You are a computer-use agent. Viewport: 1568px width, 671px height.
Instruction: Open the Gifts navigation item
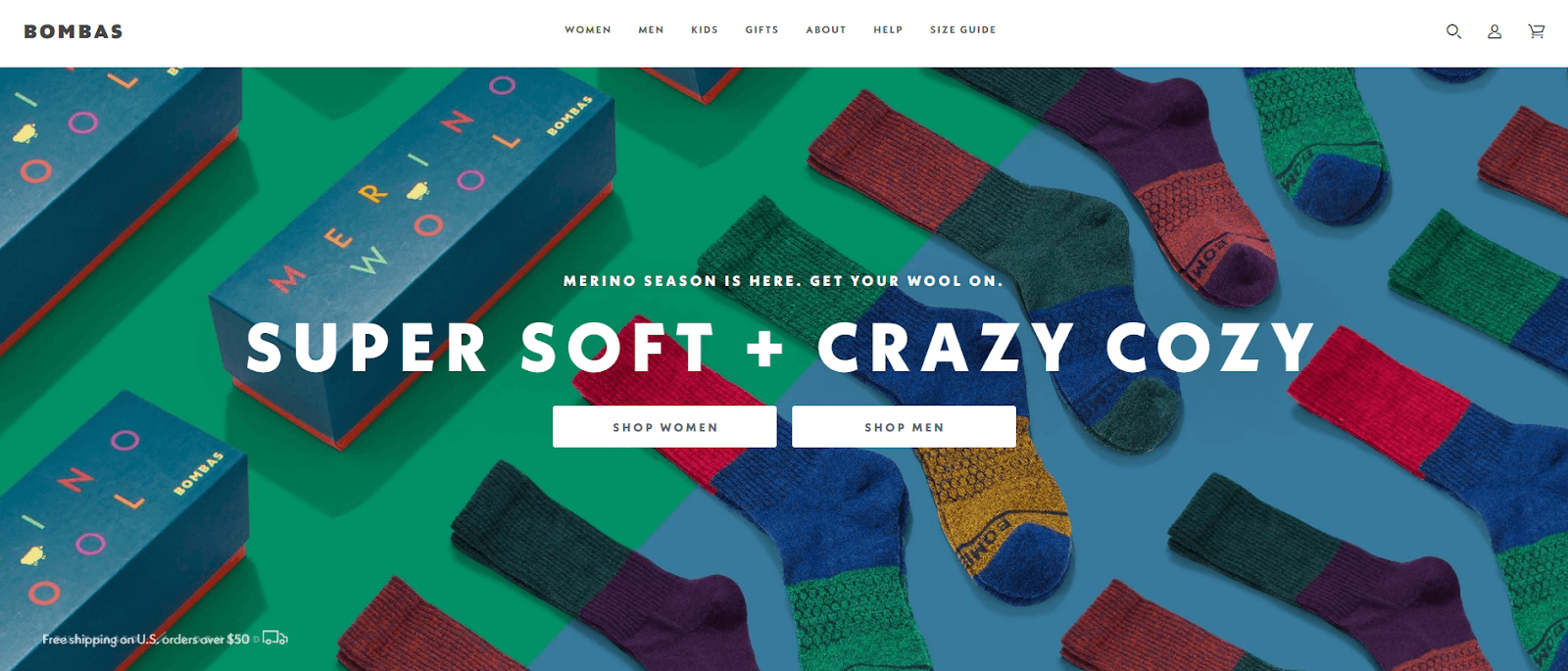click(x=761, y=30)
